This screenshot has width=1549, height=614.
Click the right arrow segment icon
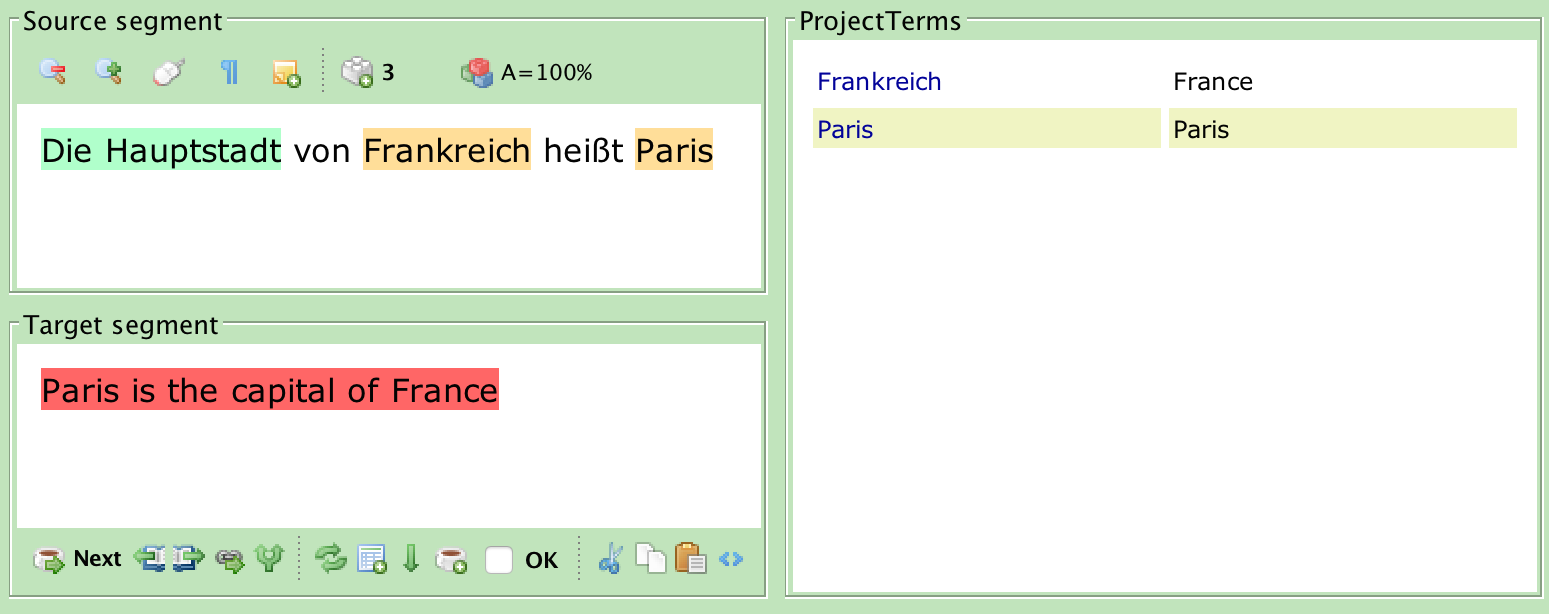click(x=188, y=559)
